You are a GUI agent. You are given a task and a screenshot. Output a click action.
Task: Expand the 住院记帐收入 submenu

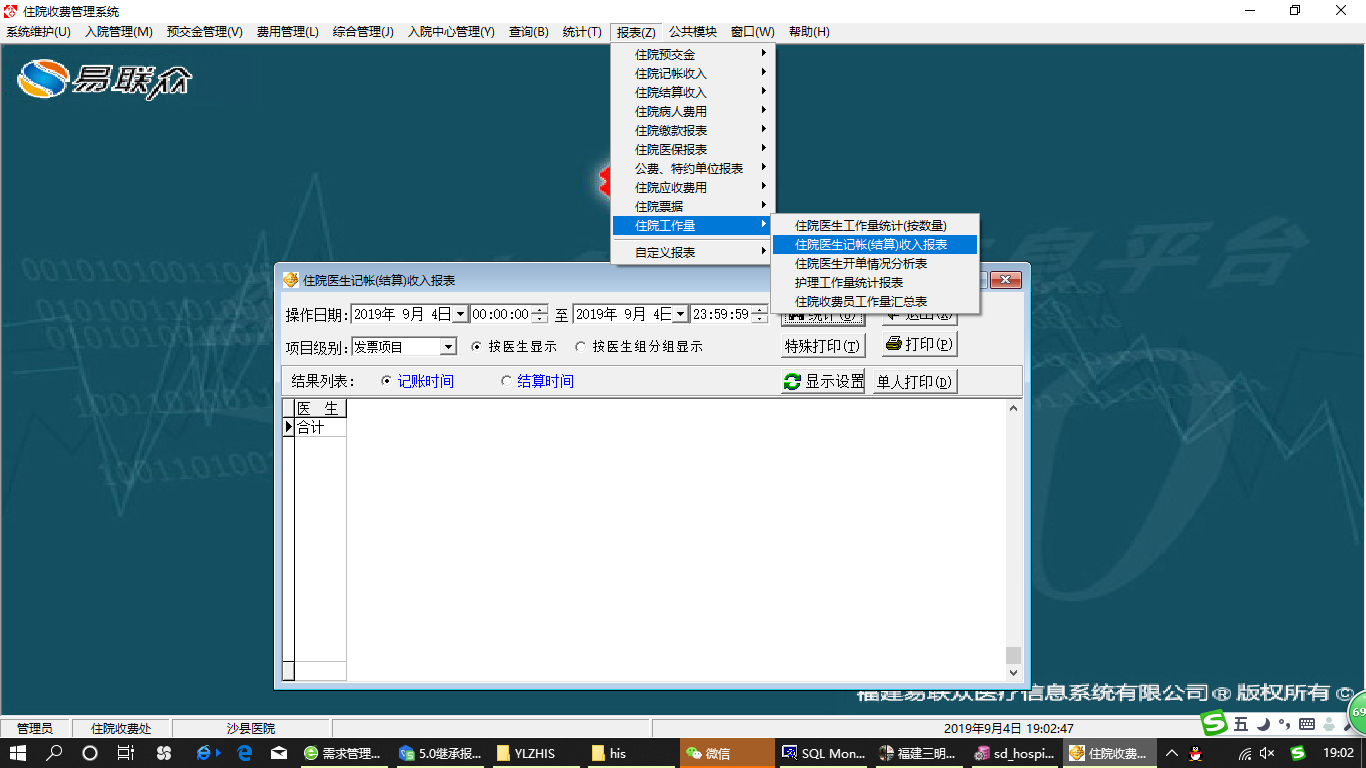(x=691, y=73)
